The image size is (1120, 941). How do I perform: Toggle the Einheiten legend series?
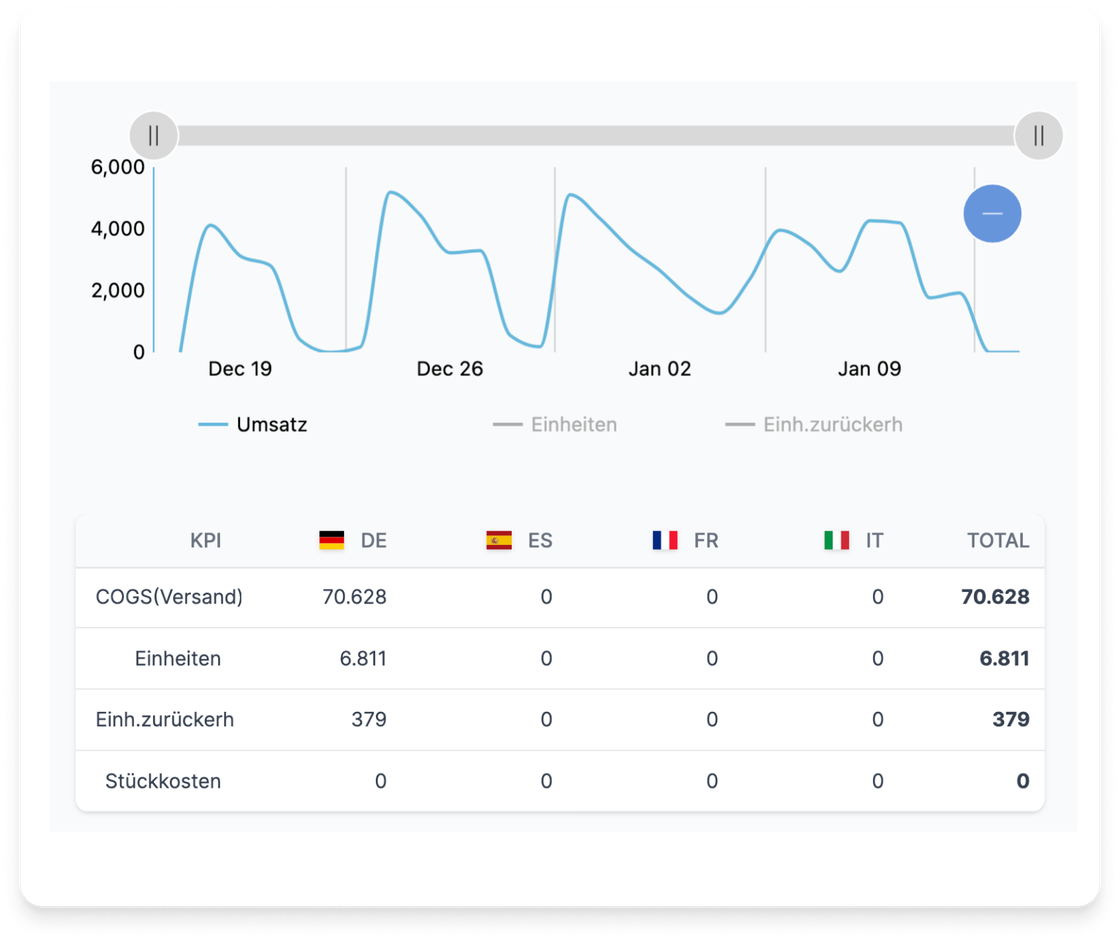(x=555, y=424)
